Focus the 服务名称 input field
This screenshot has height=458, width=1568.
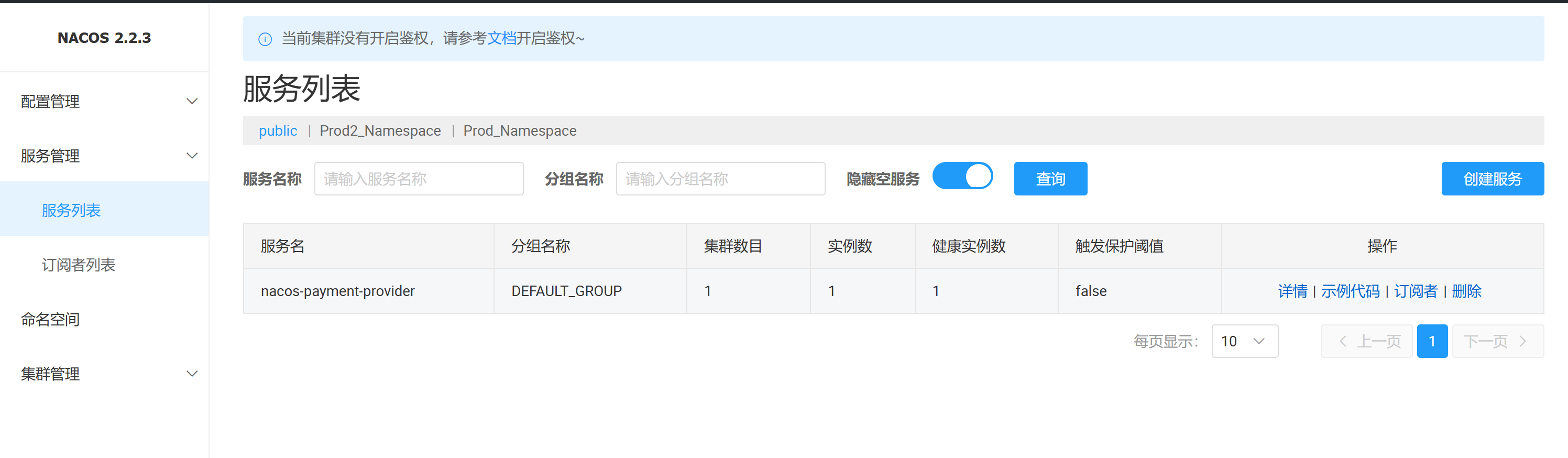tap(419, 179)
